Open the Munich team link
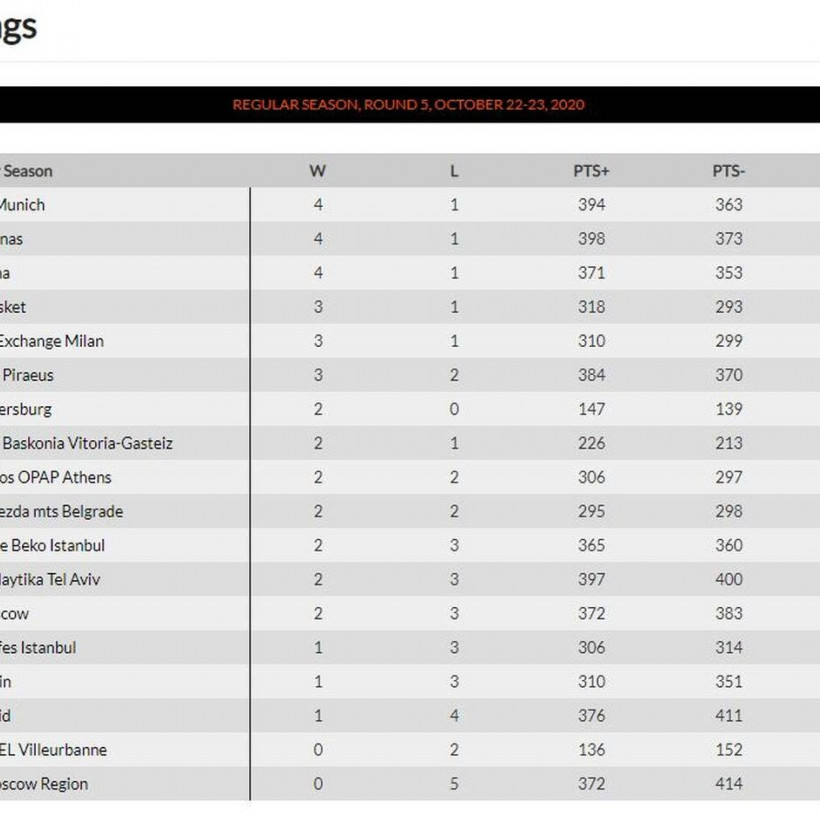The image size is (820, 820). tap(22, 205)
